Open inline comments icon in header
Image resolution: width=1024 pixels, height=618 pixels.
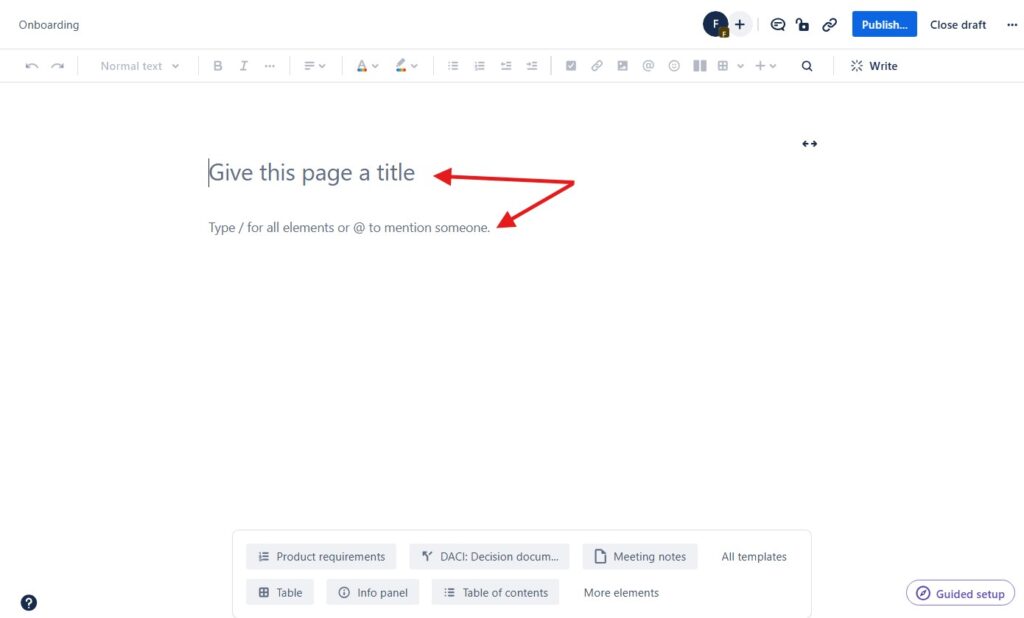point(778,24)
